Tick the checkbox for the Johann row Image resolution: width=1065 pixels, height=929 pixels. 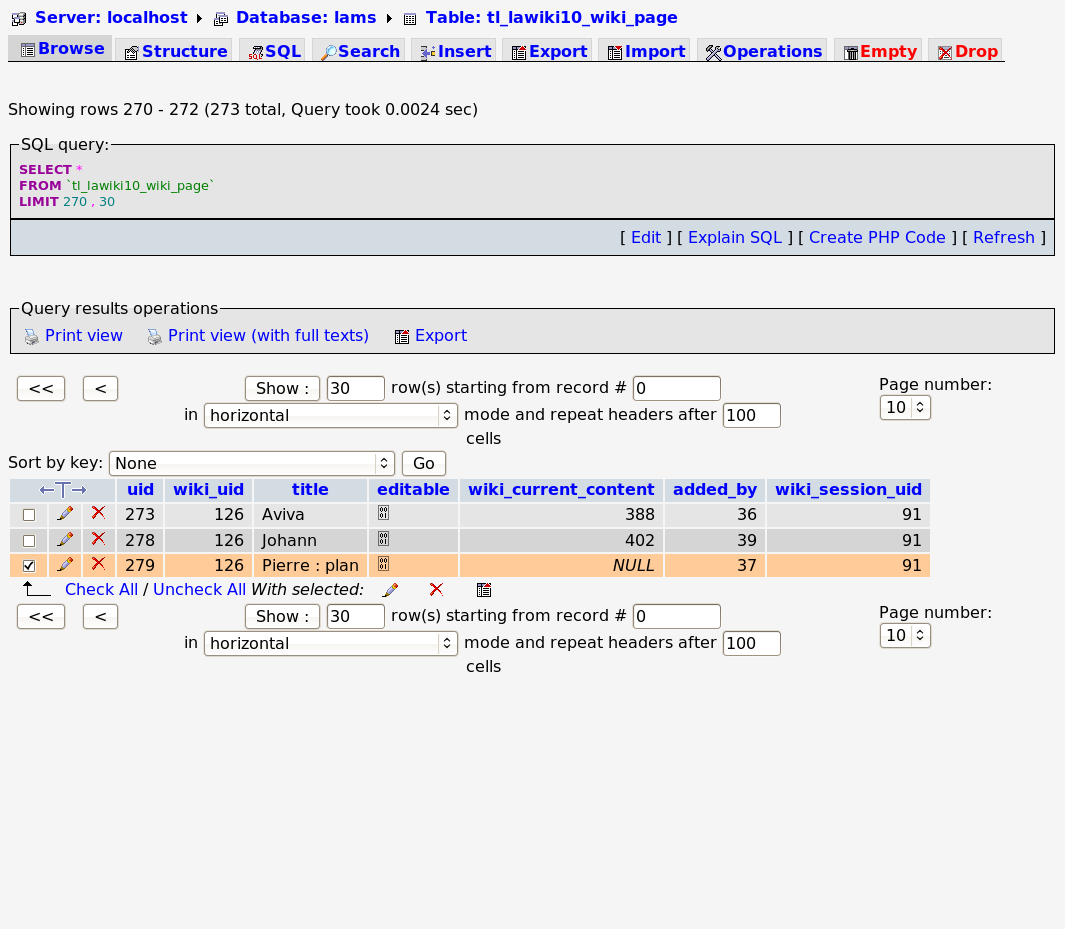[x=29, y=541]
